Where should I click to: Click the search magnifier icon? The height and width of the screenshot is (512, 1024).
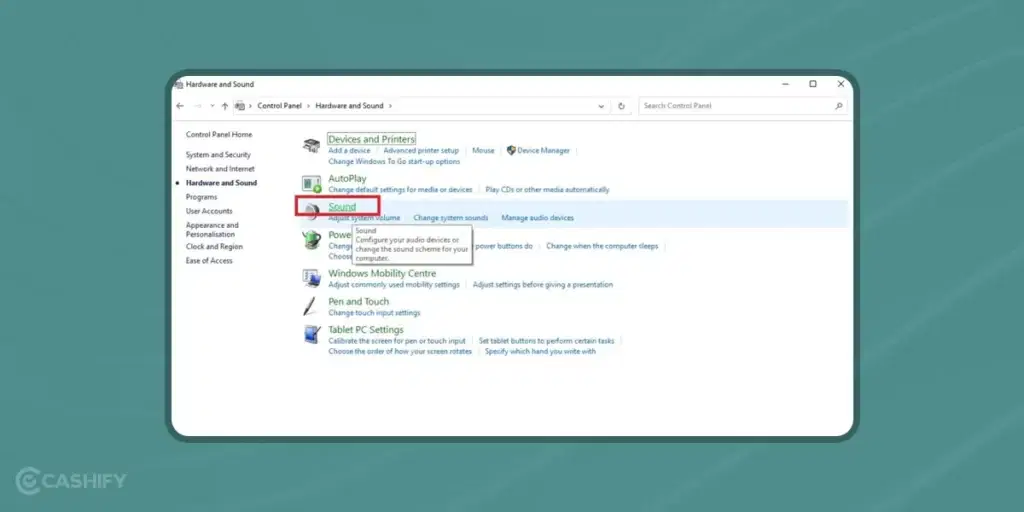pyautogui.click(x=839, y=106)
